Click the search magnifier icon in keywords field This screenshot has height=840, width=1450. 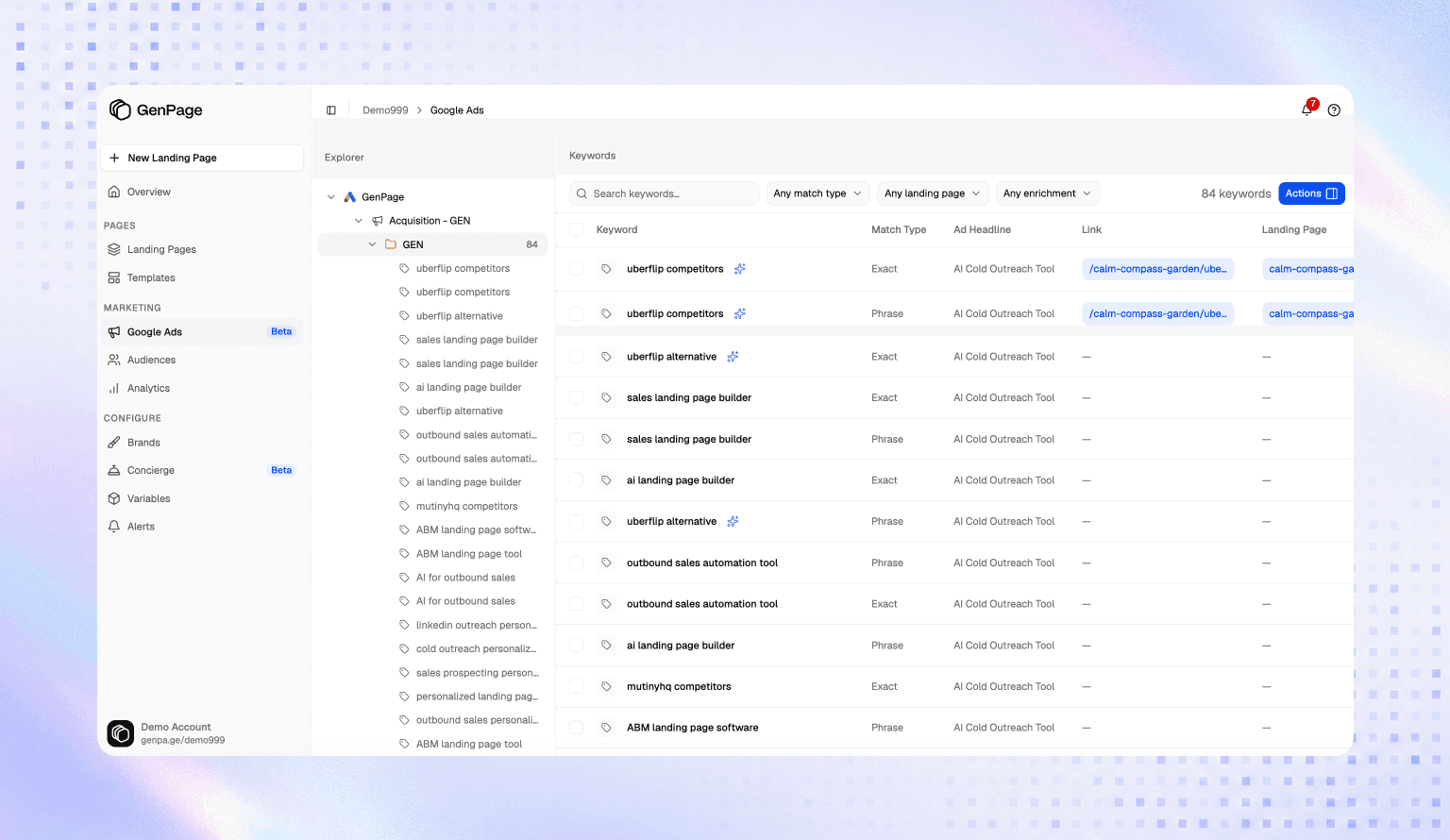click(x=582, y=193)
